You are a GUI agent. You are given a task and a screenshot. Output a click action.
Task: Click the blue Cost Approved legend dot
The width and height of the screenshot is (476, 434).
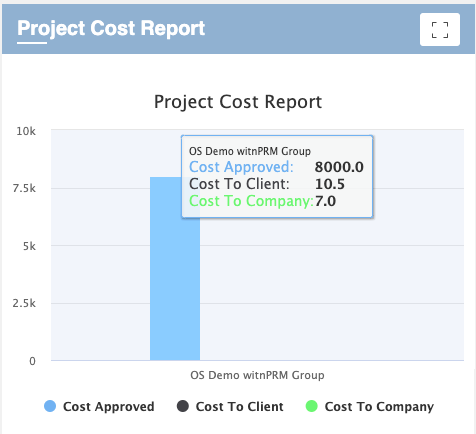50,406
